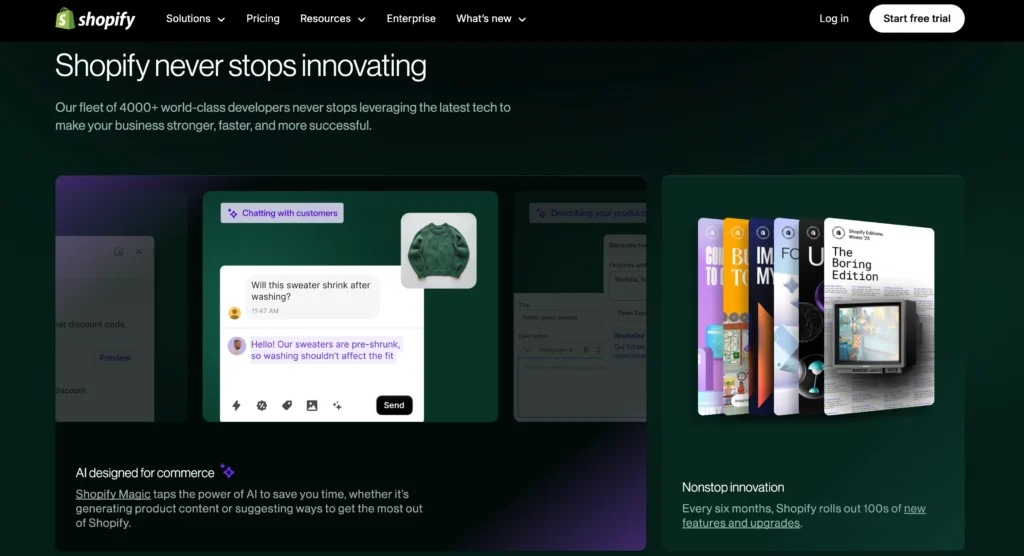This screenshot has width=1024, height=556.
Task: Open the Pricing page from navigation
Action: click(263, 19)
